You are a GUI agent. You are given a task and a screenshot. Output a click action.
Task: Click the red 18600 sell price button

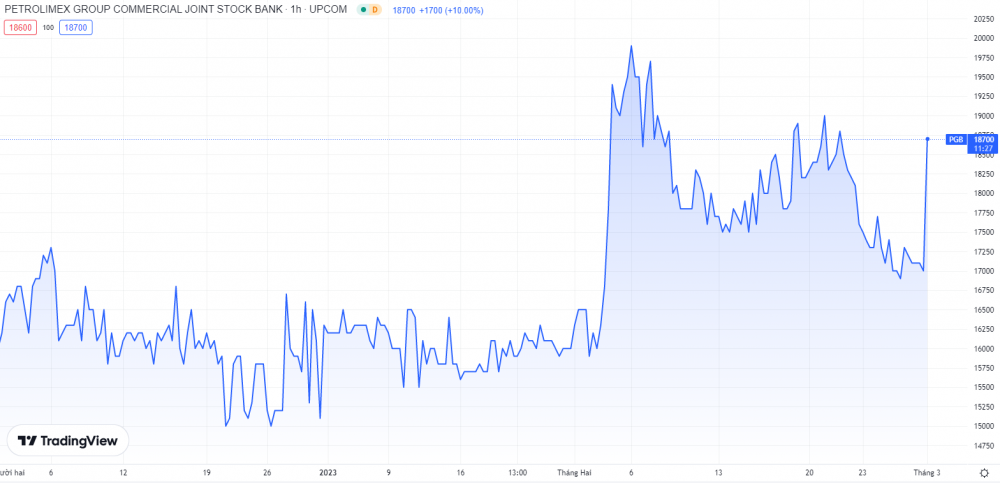(20, 27)
